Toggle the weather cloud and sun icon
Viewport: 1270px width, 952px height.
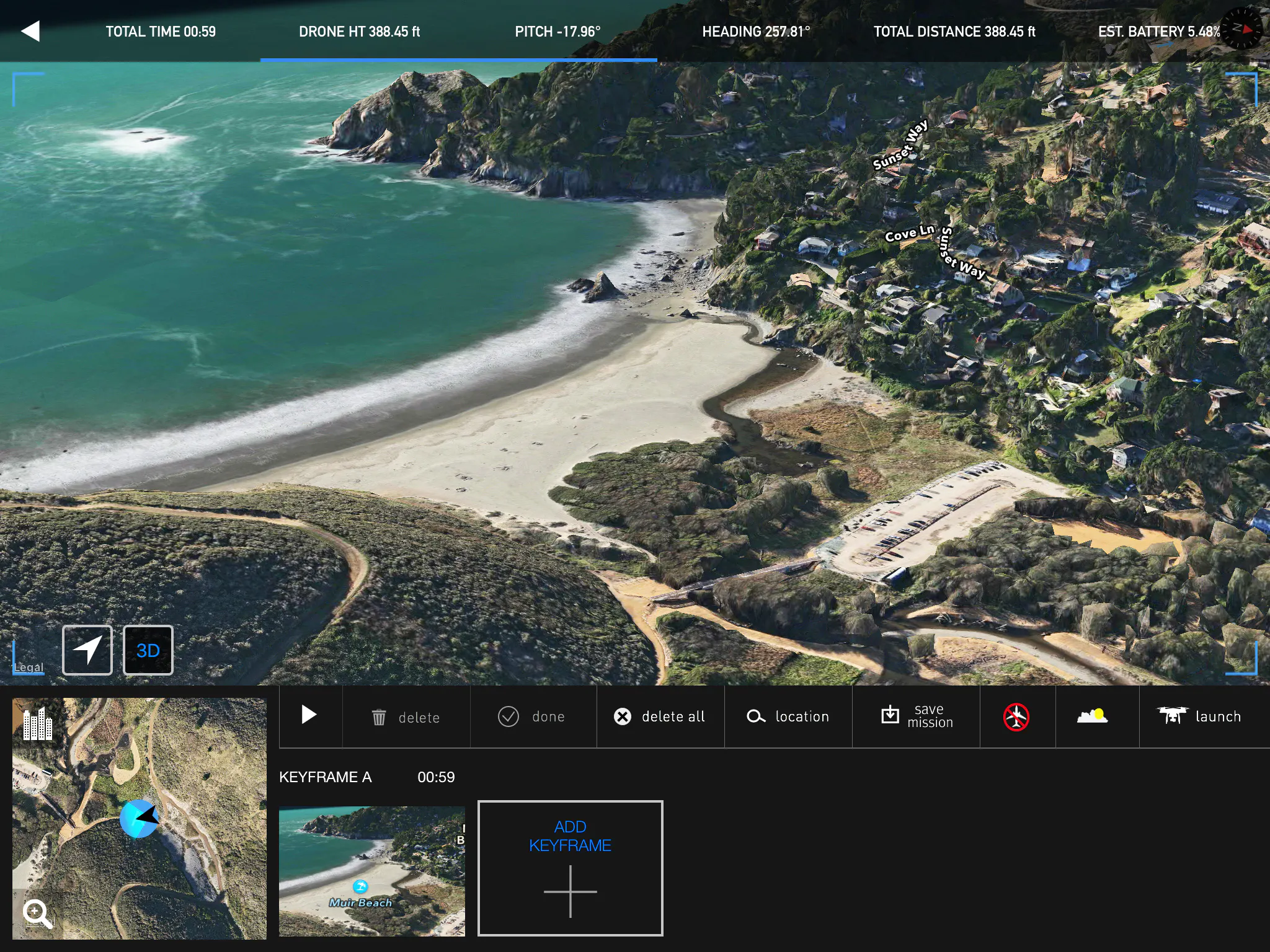coord(1092,716)
